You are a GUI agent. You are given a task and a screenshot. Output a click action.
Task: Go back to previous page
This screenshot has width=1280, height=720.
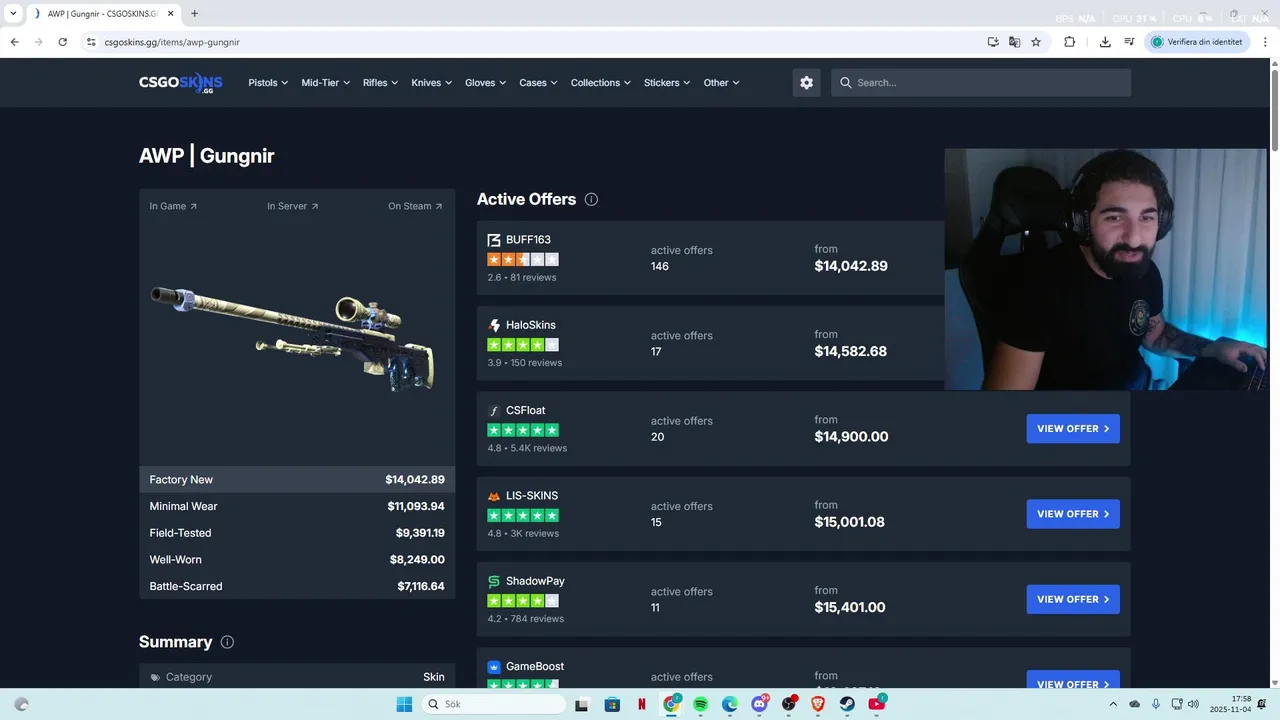tap(14, 42)
